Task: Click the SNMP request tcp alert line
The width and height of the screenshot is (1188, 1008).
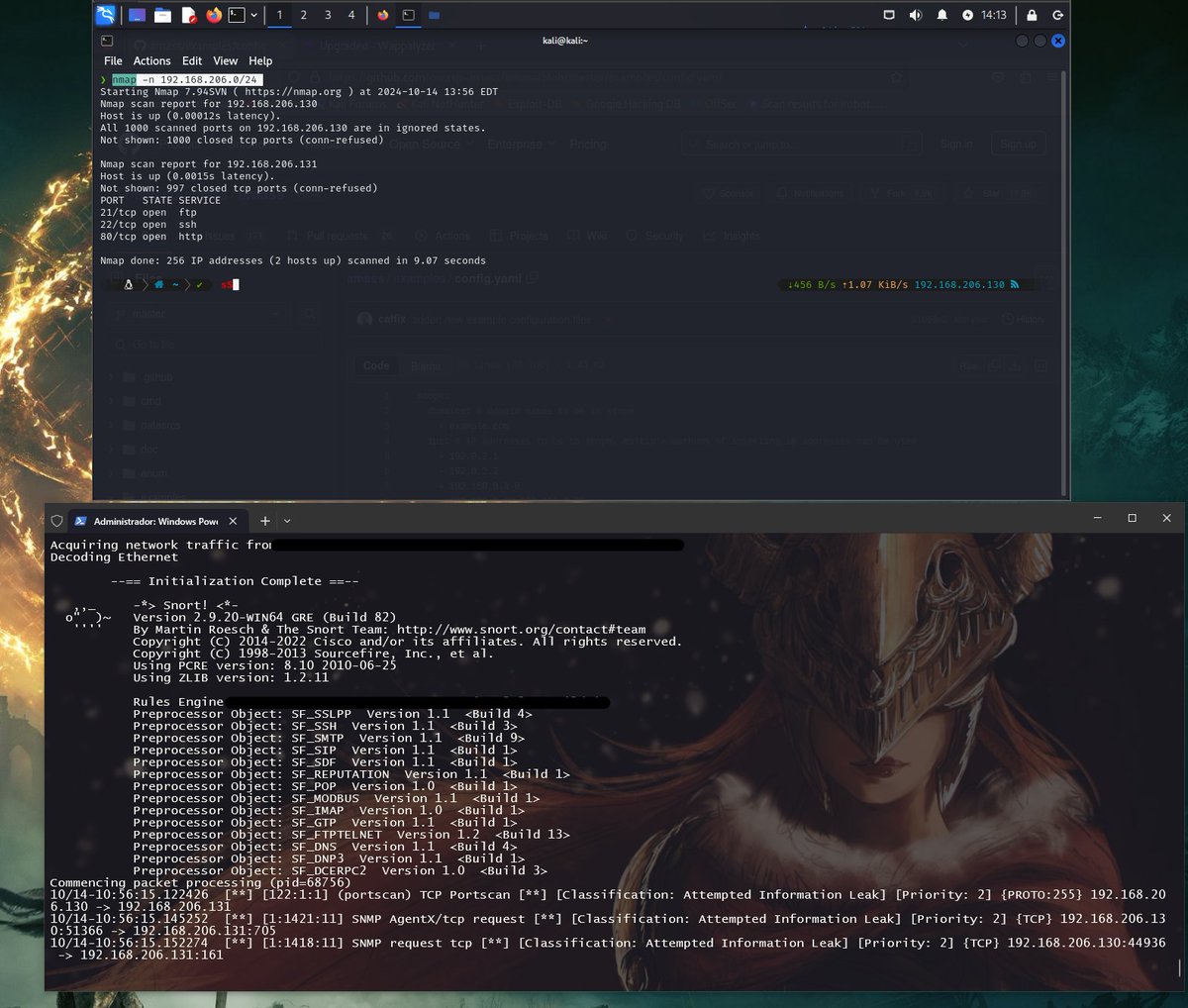Action: click(x=608, y=949)
